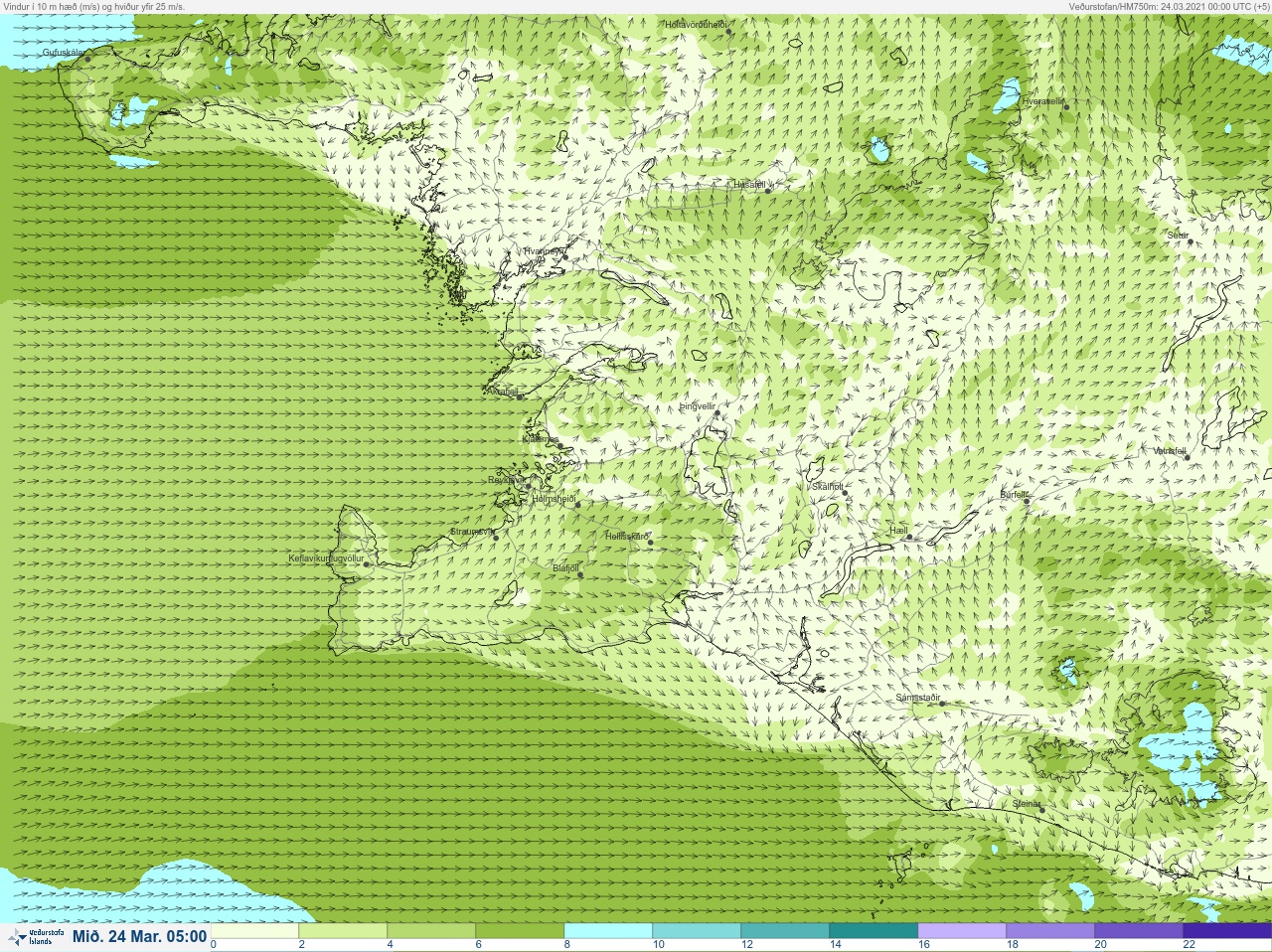Click the Bláfjöll station label

(565, 568)
